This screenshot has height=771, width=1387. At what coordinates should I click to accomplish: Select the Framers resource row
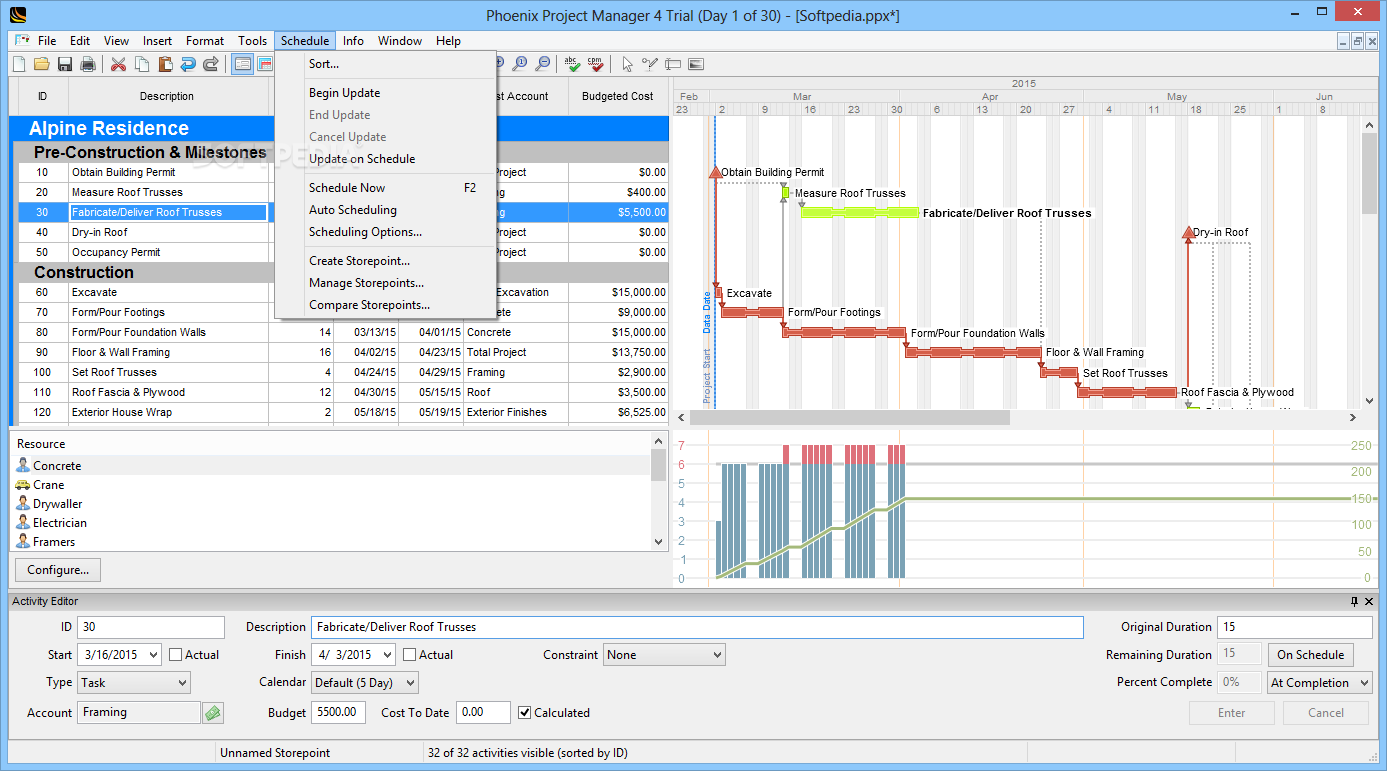click(331, 542)
